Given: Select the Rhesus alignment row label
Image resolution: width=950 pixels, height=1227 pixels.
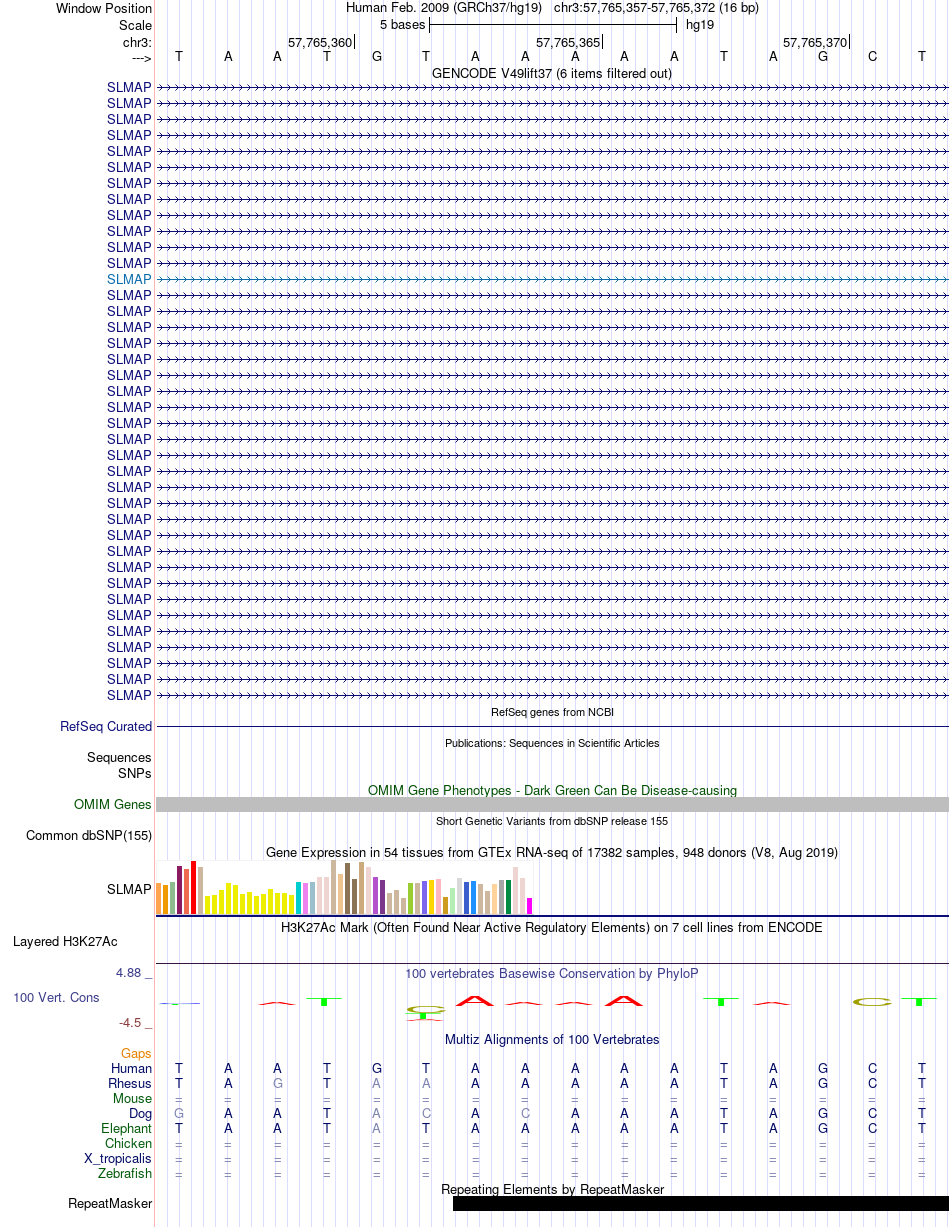Looking at the screenshot, I should [130, 1084].
